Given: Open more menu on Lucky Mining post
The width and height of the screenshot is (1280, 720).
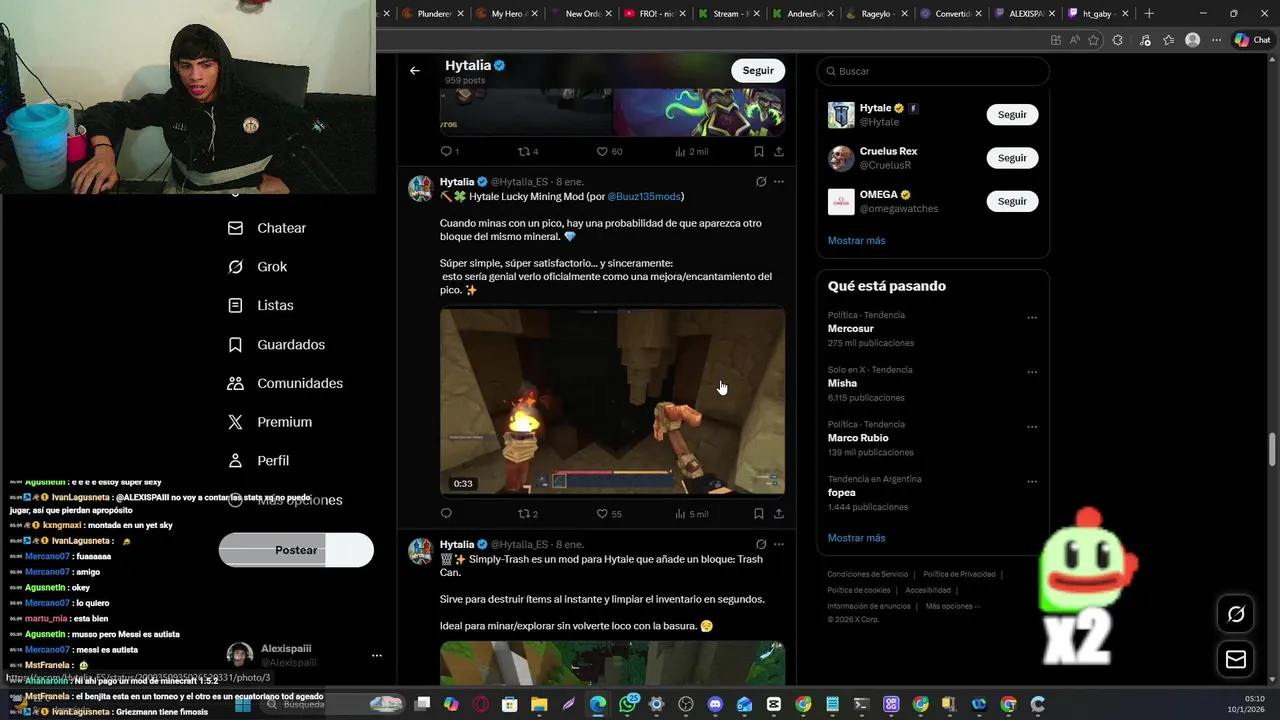Looking at the screenshot, I should (x=779, y=182).
